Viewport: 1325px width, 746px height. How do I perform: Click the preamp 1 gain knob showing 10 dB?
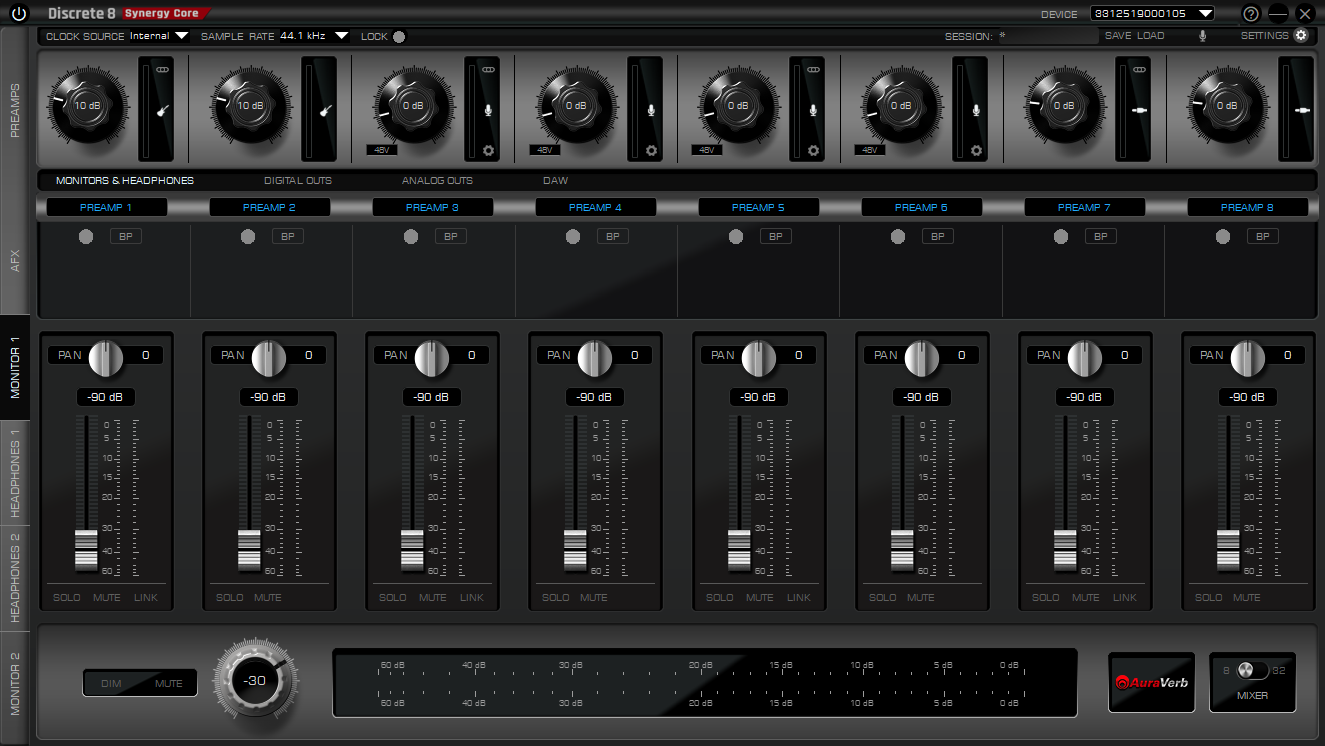87,105
